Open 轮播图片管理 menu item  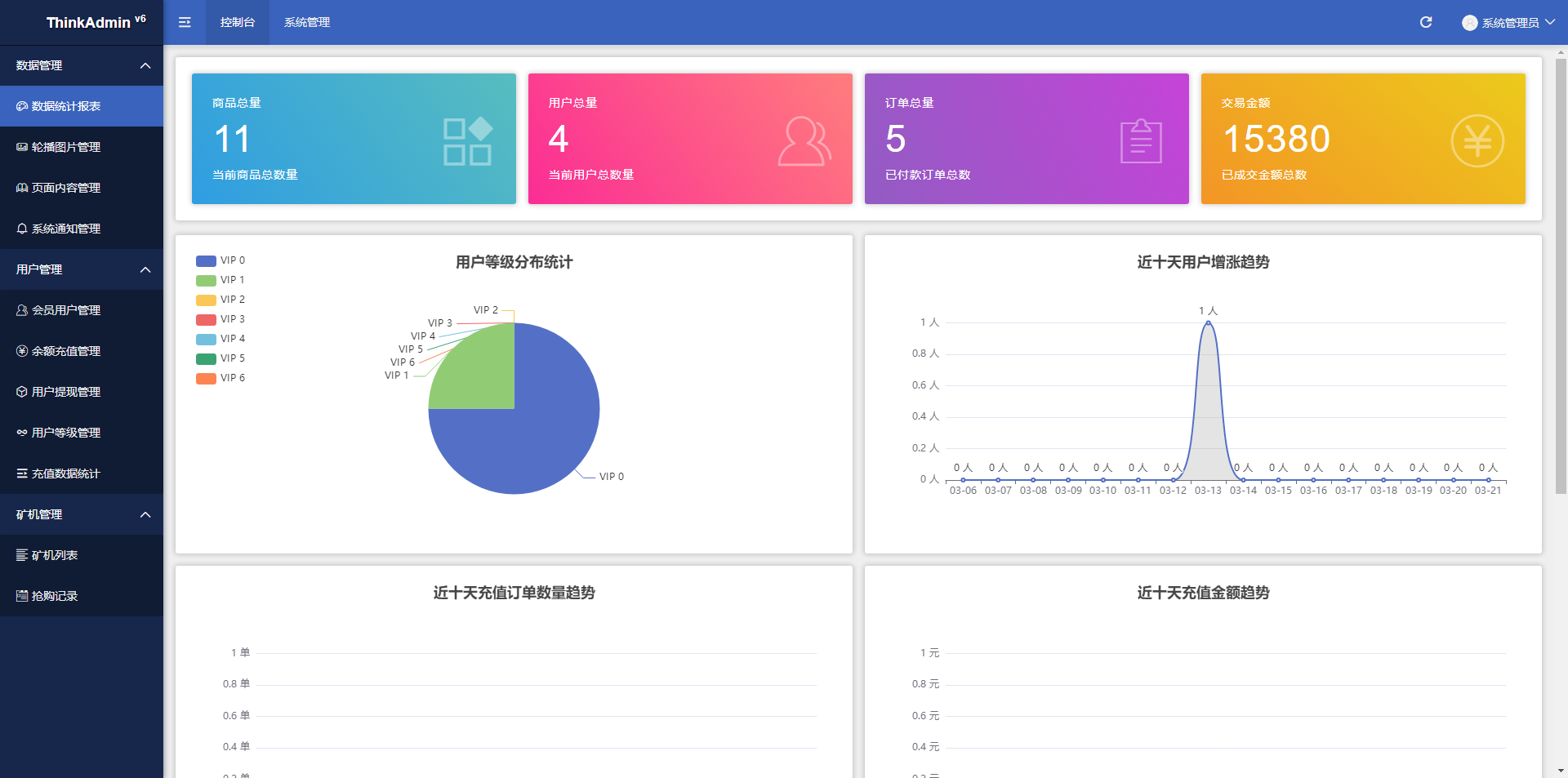(82, 147)
